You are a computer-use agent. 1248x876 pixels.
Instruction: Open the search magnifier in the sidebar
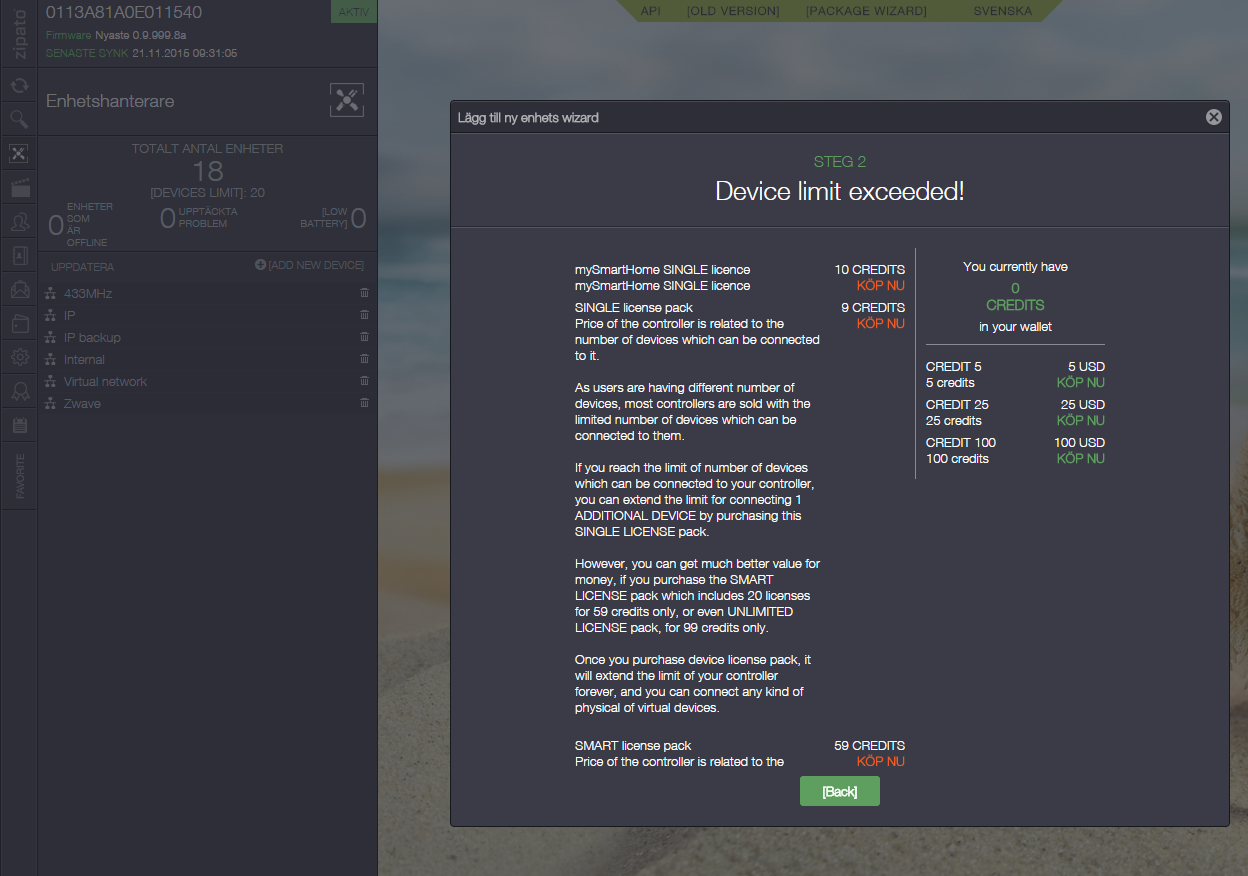point(19,120)
